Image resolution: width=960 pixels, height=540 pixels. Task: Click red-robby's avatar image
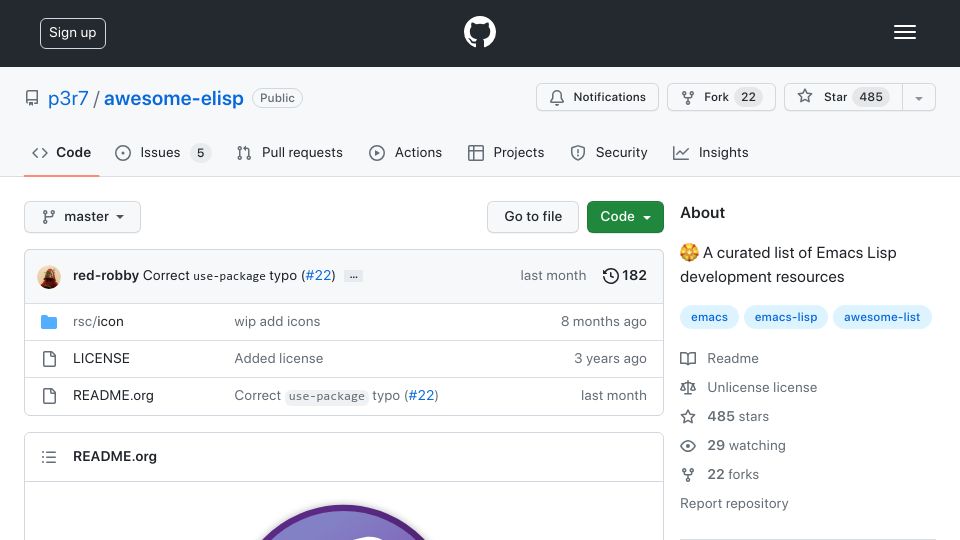49,277
